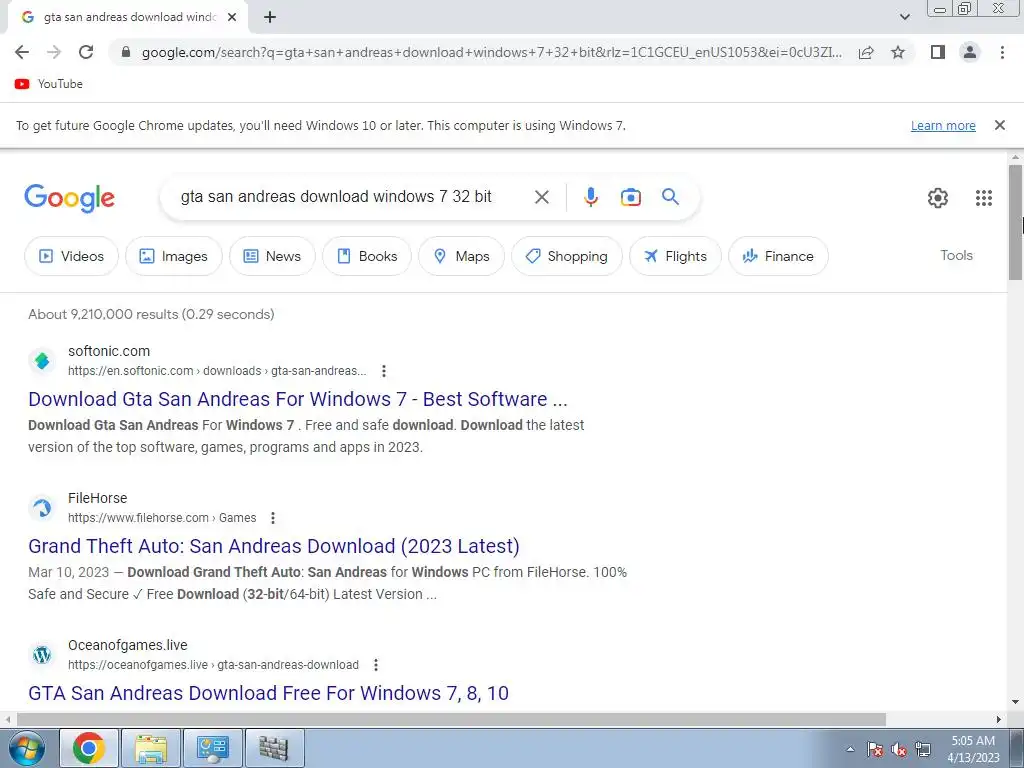This screenshot has height=768, width=1024.
Task: Switch to News results
Action: tap(272, 256)
